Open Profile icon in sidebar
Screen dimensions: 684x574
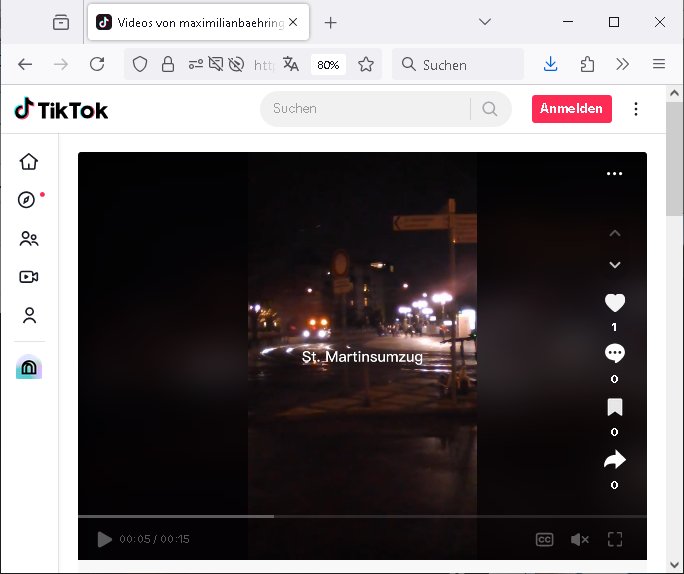(29, 316)
